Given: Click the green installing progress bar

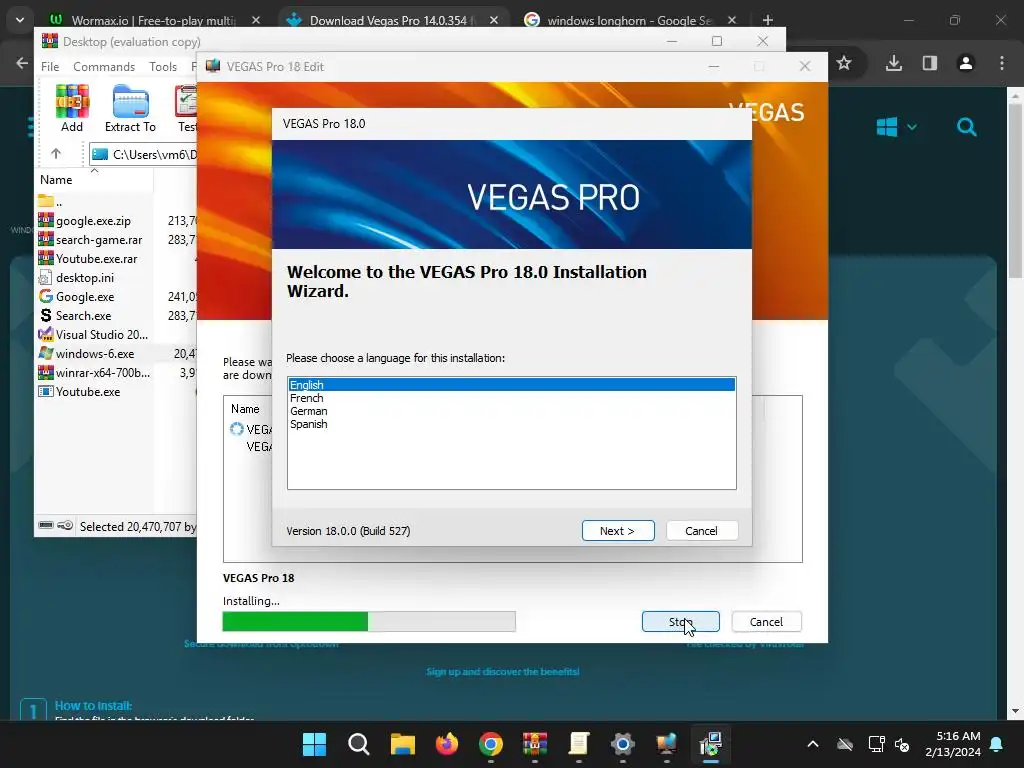Looking at the screenshot, I should pyautogui.click(x=369, y=621).
